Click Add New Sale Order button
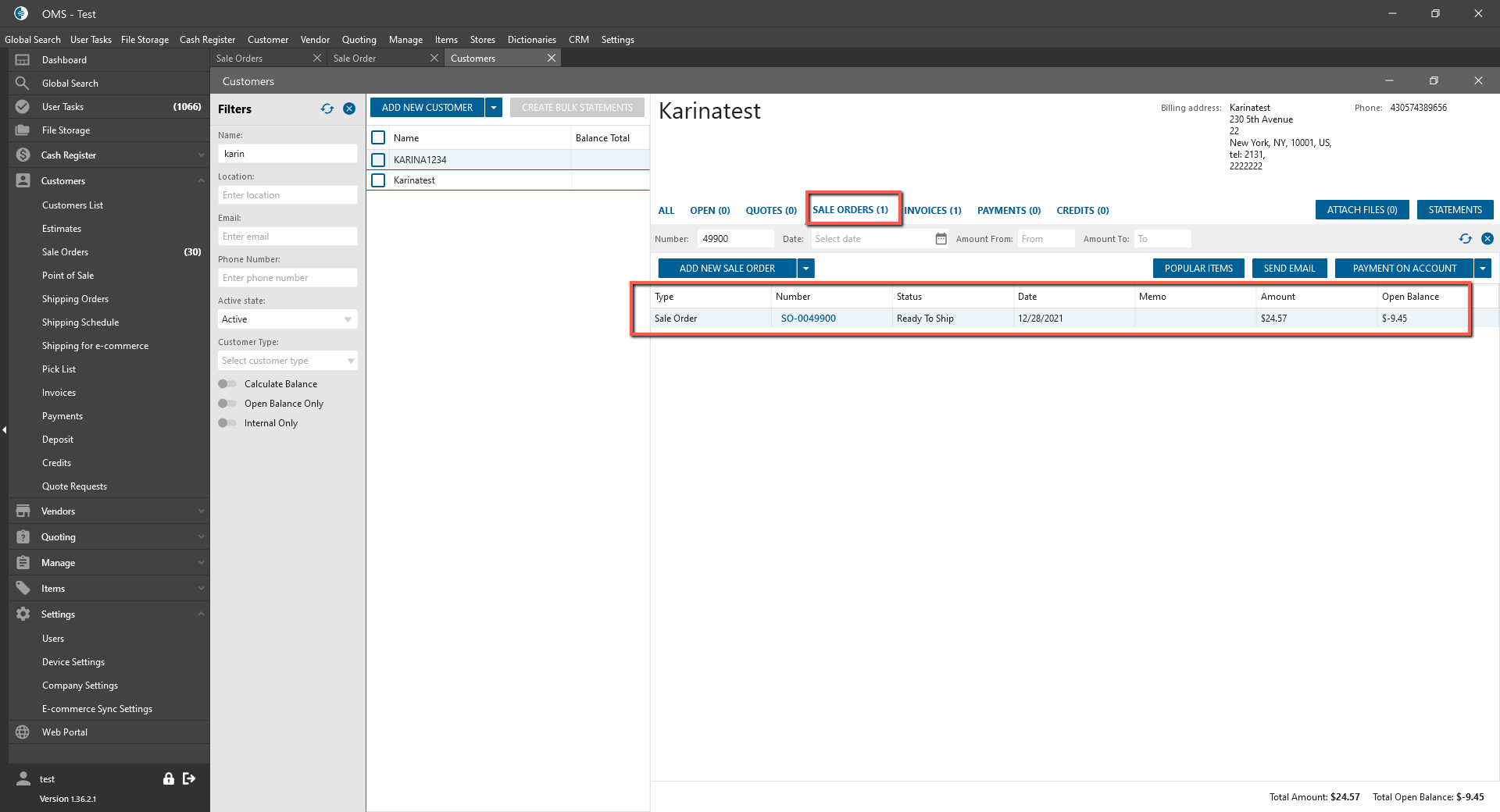1500x812 pixels. [727, 269]
